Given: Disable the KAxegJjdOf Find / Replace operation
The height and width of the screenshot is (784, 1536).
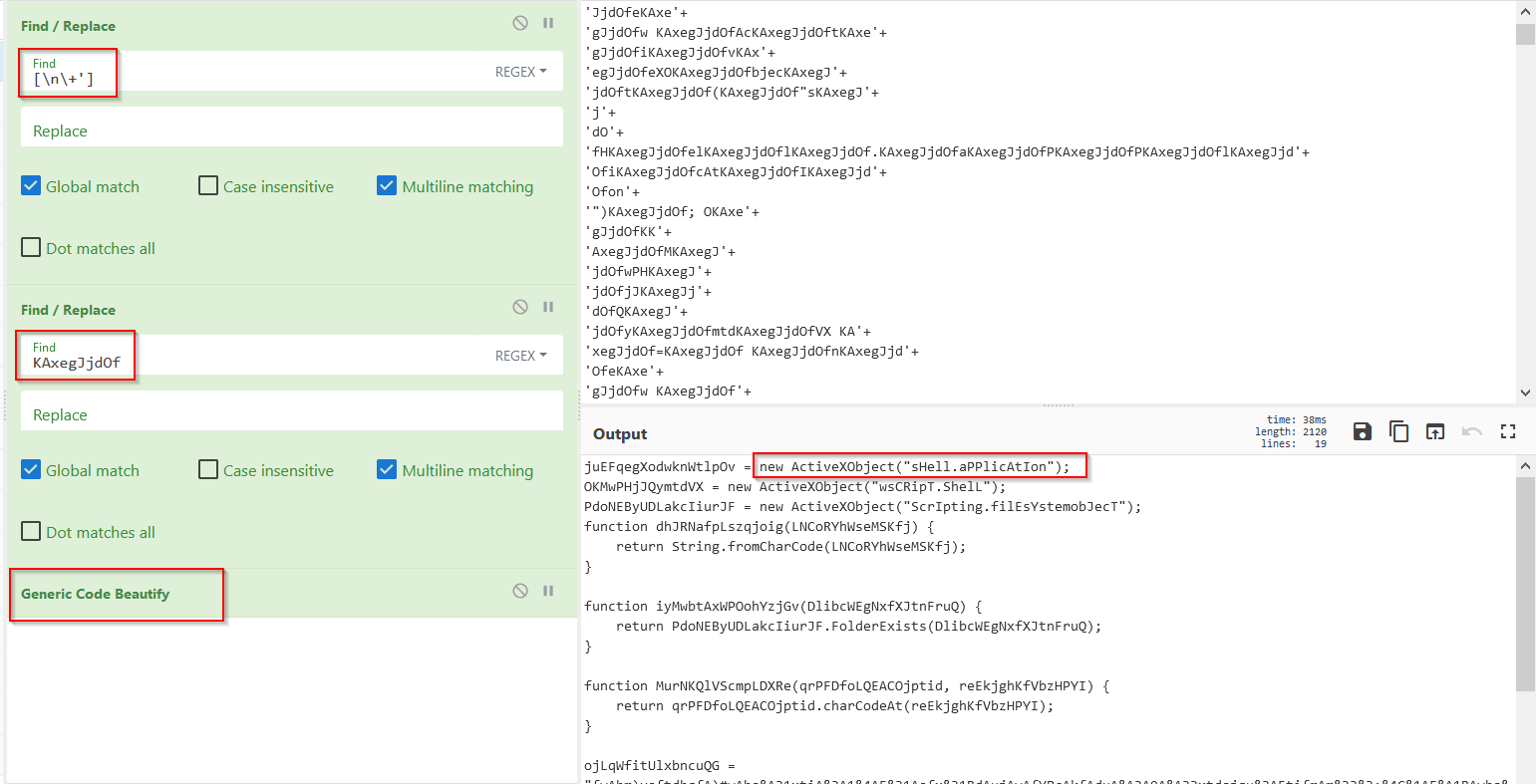Looking at the screenshot, I should point(520,307).
